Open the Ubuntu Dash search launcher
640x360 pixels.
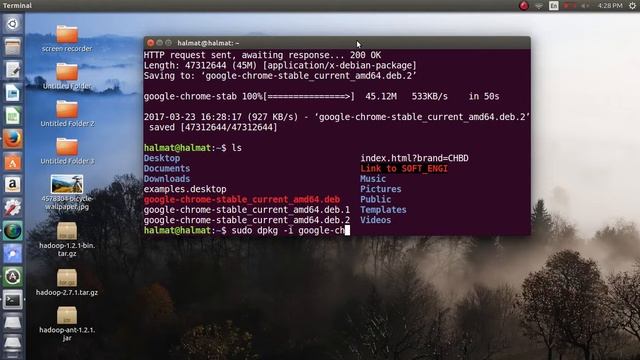[13, 24]
